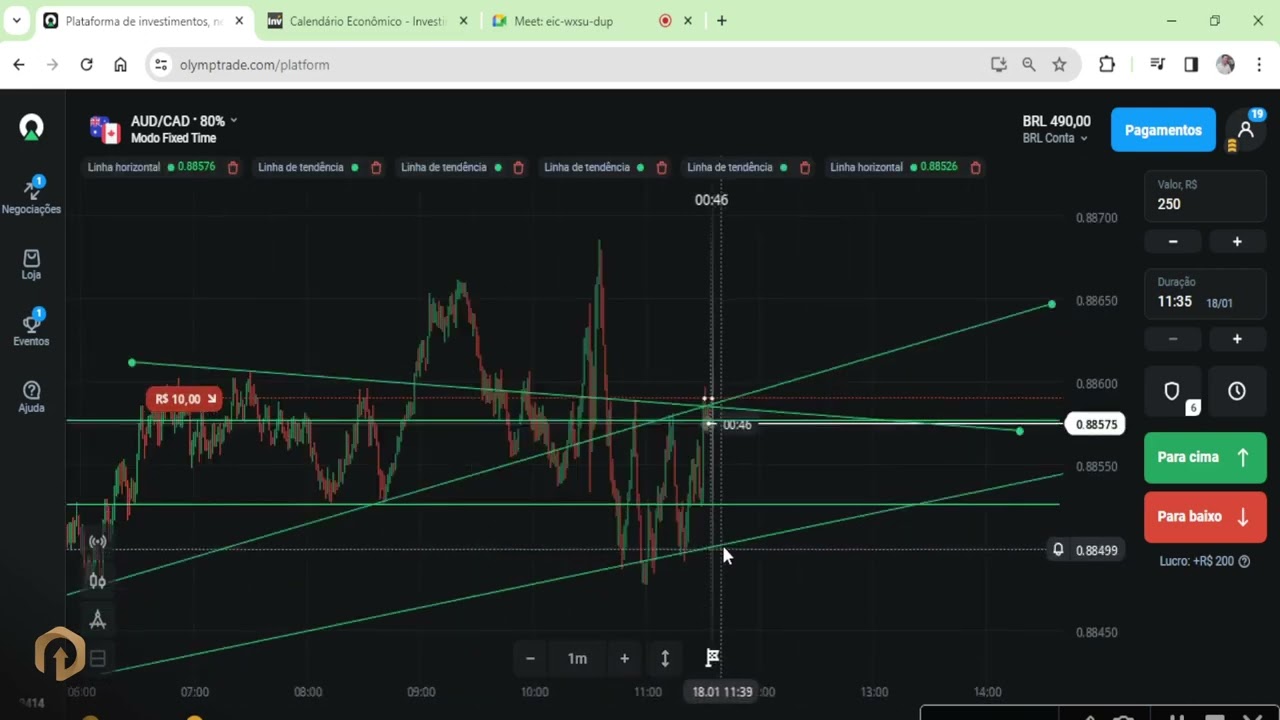This screenshot has width=1280, height=720.
Task: Click the Lucro help question mark
Action: (x=1245, y=562)
